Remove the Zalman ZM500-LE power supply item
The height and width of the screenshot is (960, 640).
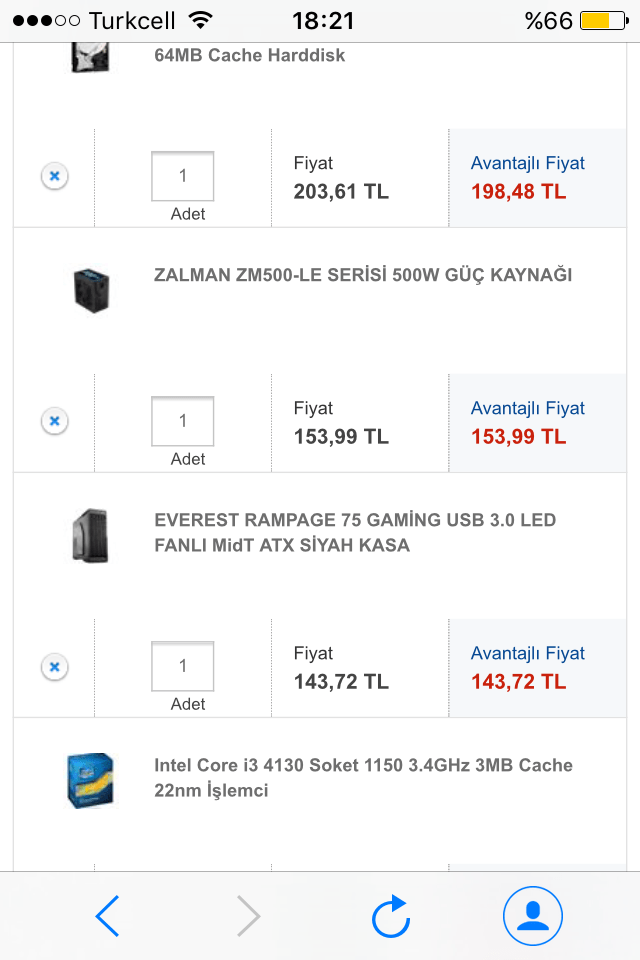tap(55, 422)
